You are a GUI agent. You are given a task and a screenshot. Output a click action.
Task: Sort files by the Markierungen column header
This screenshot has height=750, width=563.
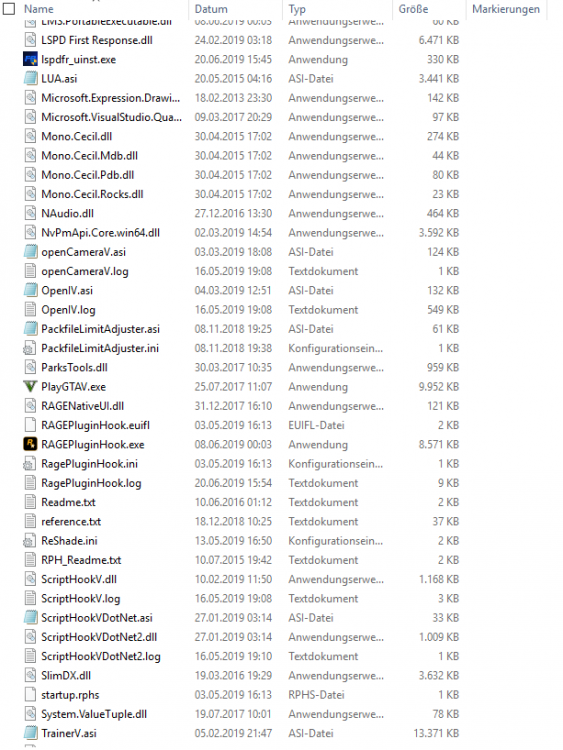[506, 9]
